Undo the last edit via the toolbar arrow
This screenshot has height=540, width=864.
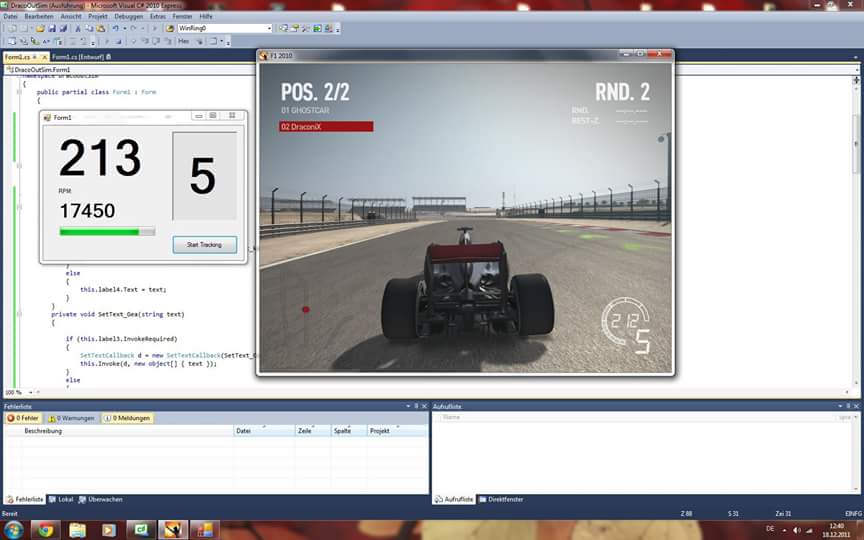(x=116, y=28)
